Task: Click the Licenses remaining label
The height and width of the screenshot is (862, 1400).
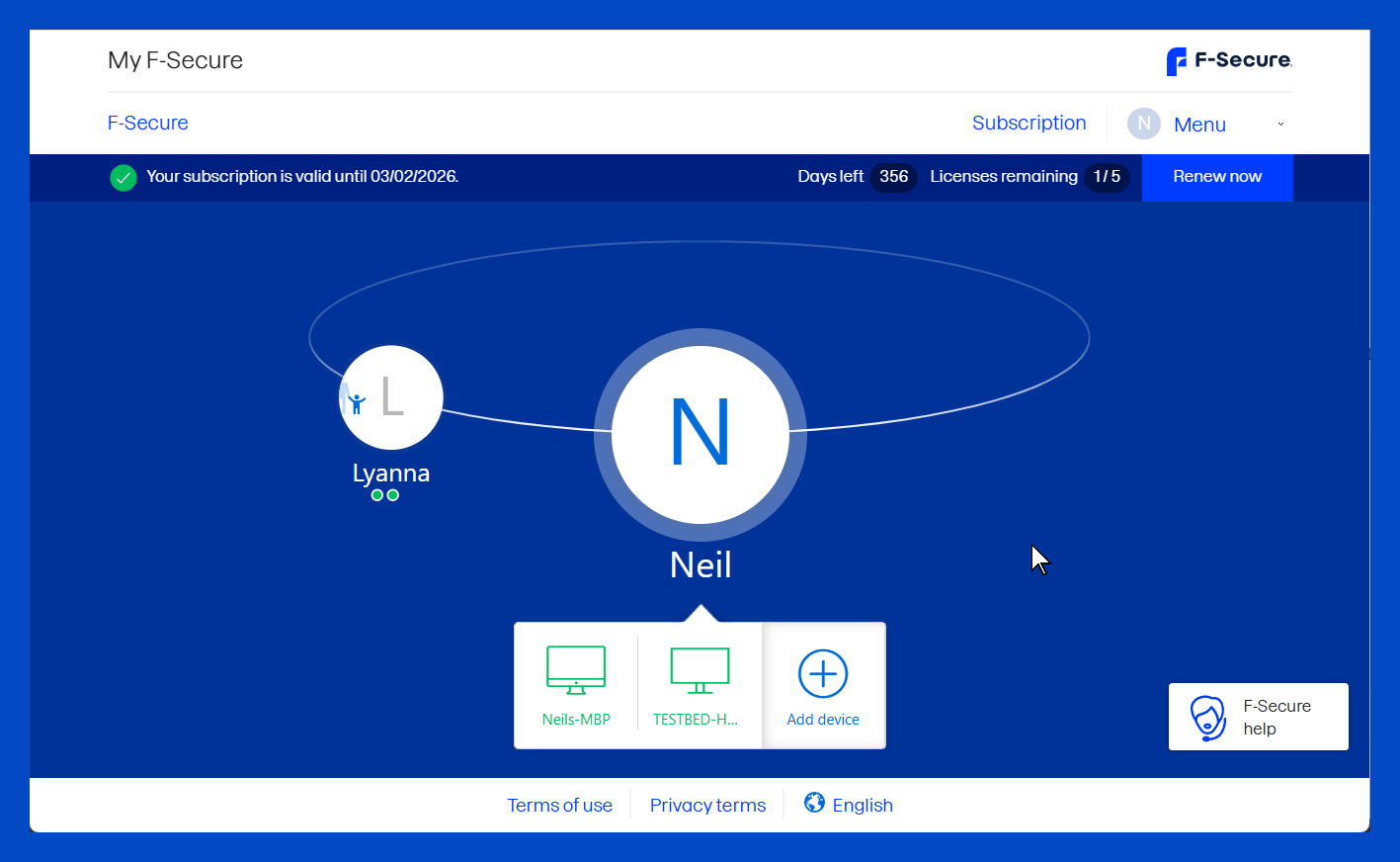Action: coord(1004,177)
